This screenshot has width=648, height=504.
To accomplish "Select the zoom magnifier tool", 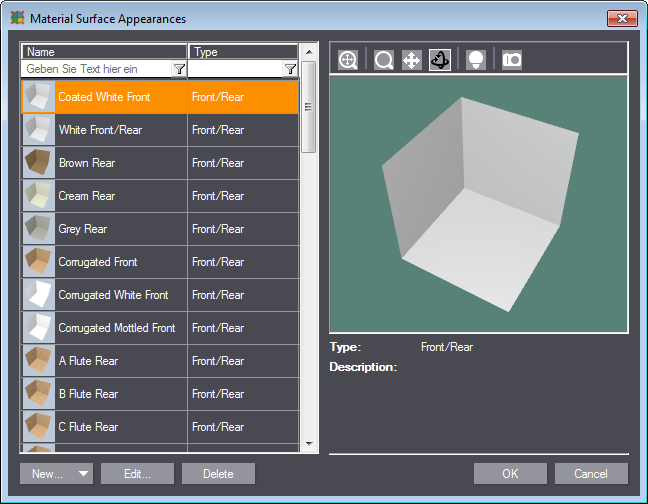I will [384, 60].
